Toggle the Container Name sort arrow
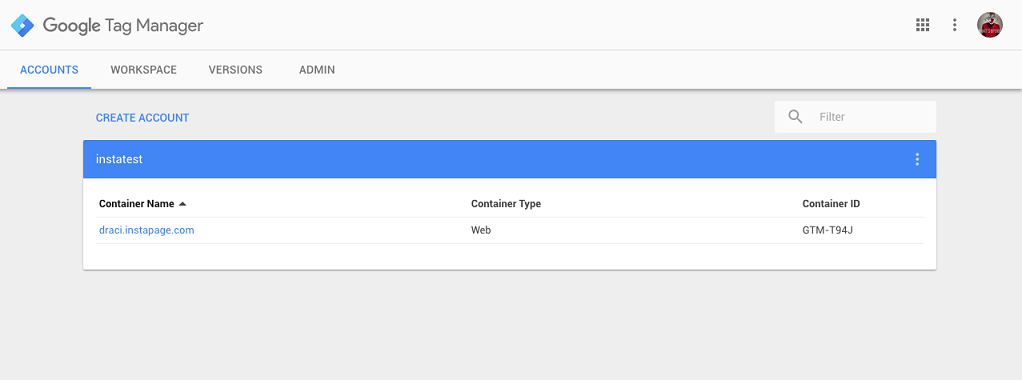This screenshot has width=1022, height=380. (x=182, y=204)
